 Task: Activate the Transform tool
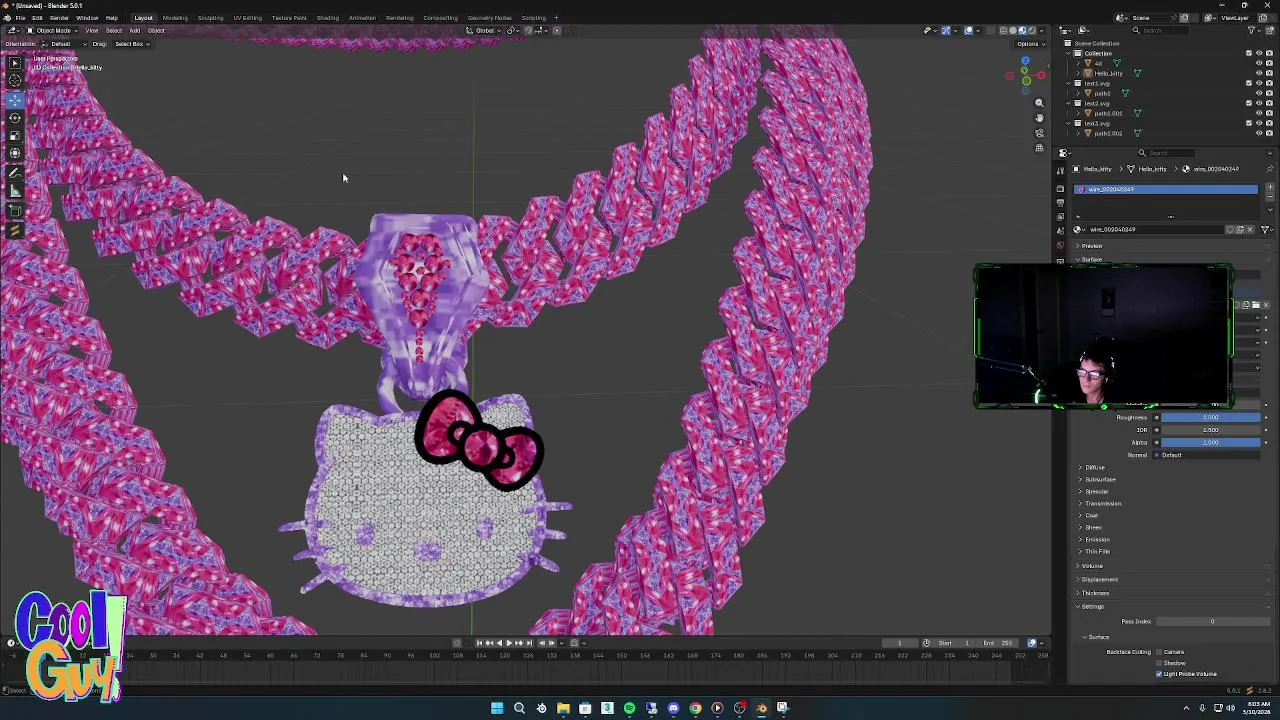coord(15,153)
